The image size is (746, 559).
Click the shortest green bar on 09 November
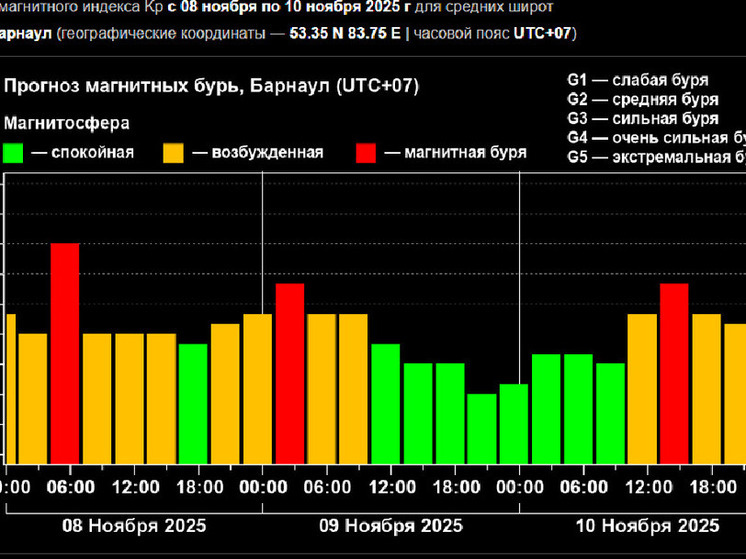tap(482, 428)
